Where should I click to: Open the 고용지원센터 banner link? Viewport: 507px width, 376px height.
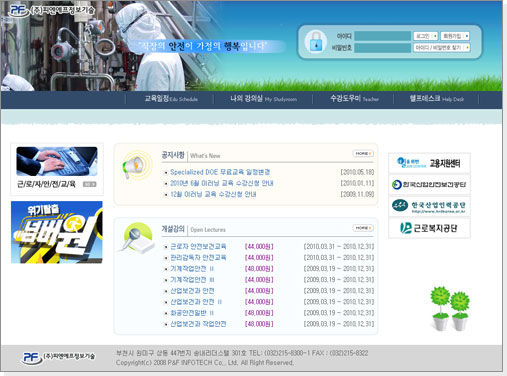pos(429,163)
